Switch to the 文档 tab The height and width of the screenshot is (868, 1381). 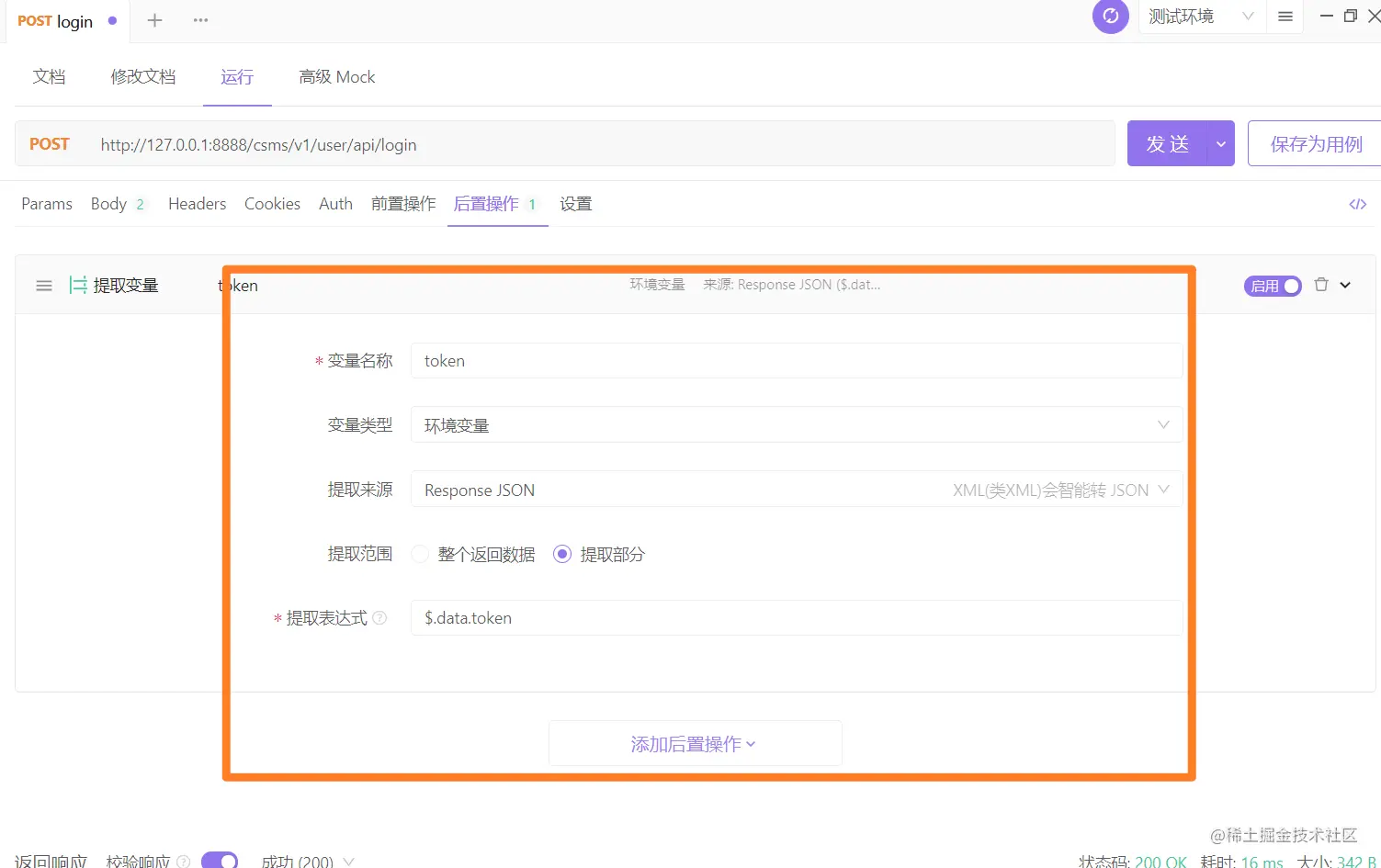pyautogui.click(x=50, y=77)
